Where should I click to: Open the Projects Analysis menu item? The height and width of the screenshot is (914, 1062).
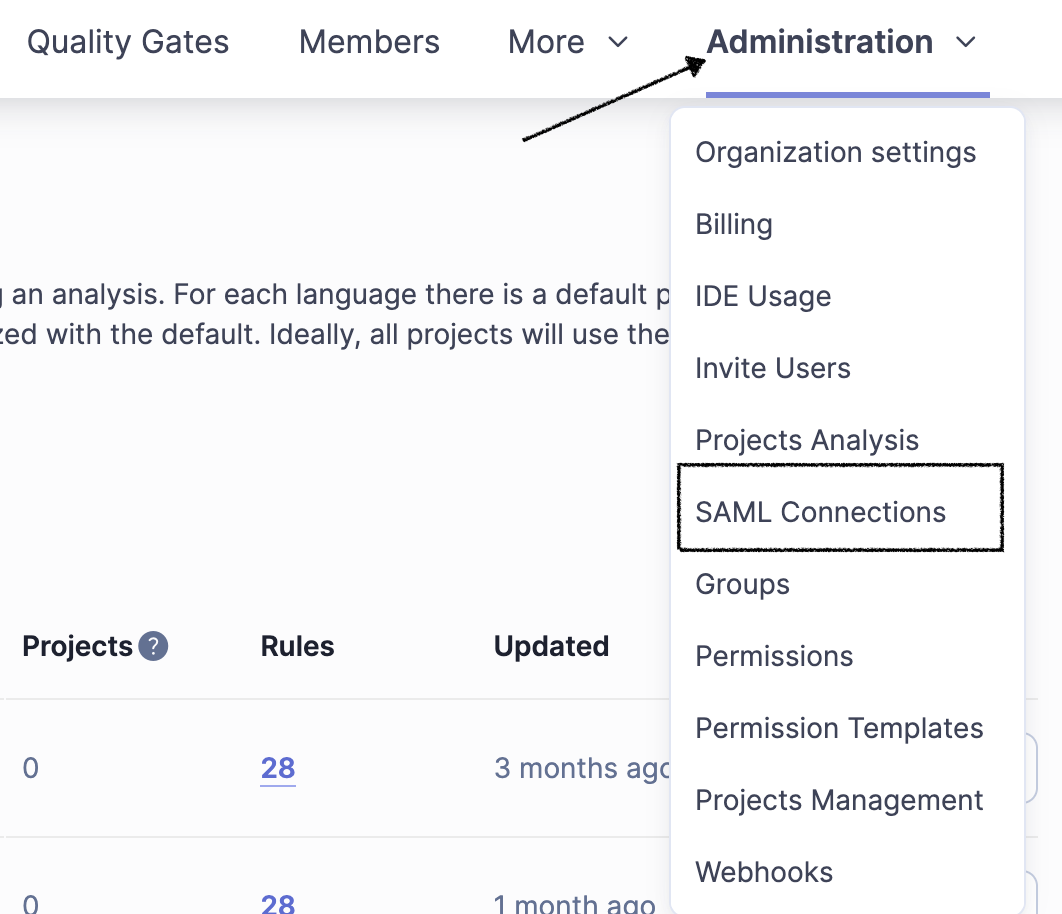(807, 441)
